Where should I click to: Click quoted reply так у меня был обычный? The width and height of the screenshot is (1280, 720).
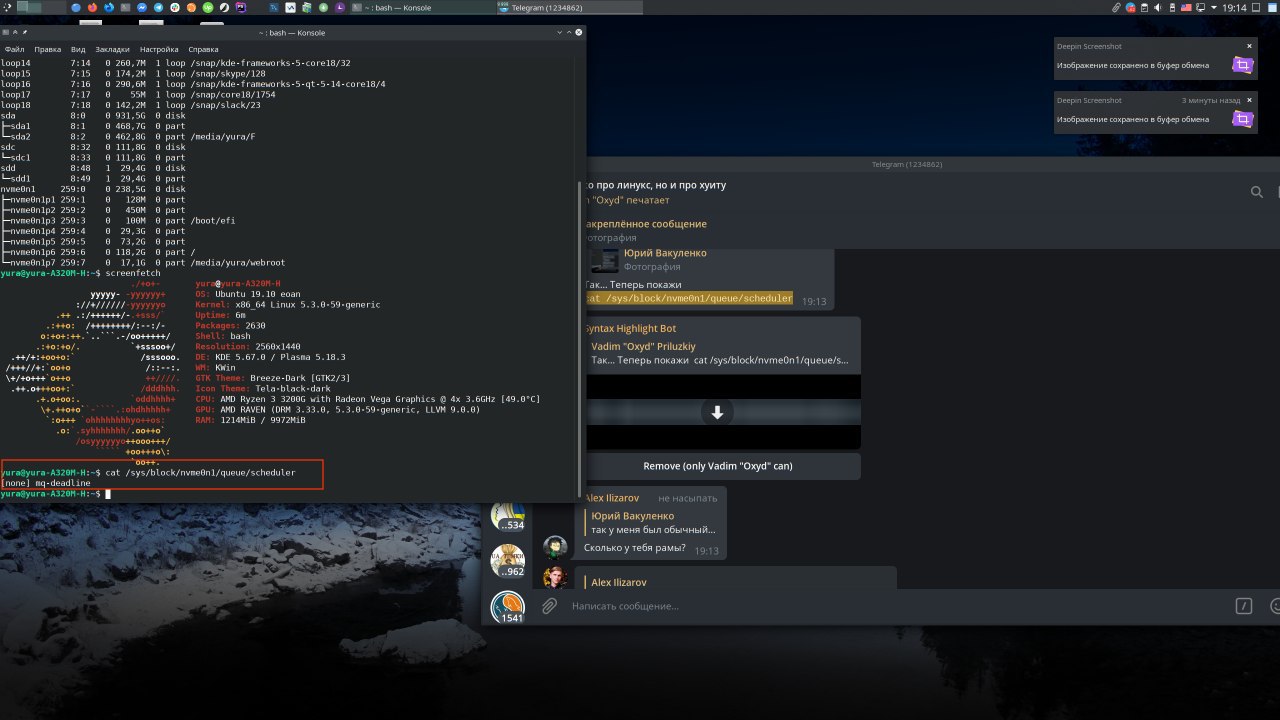click(653, 530)
